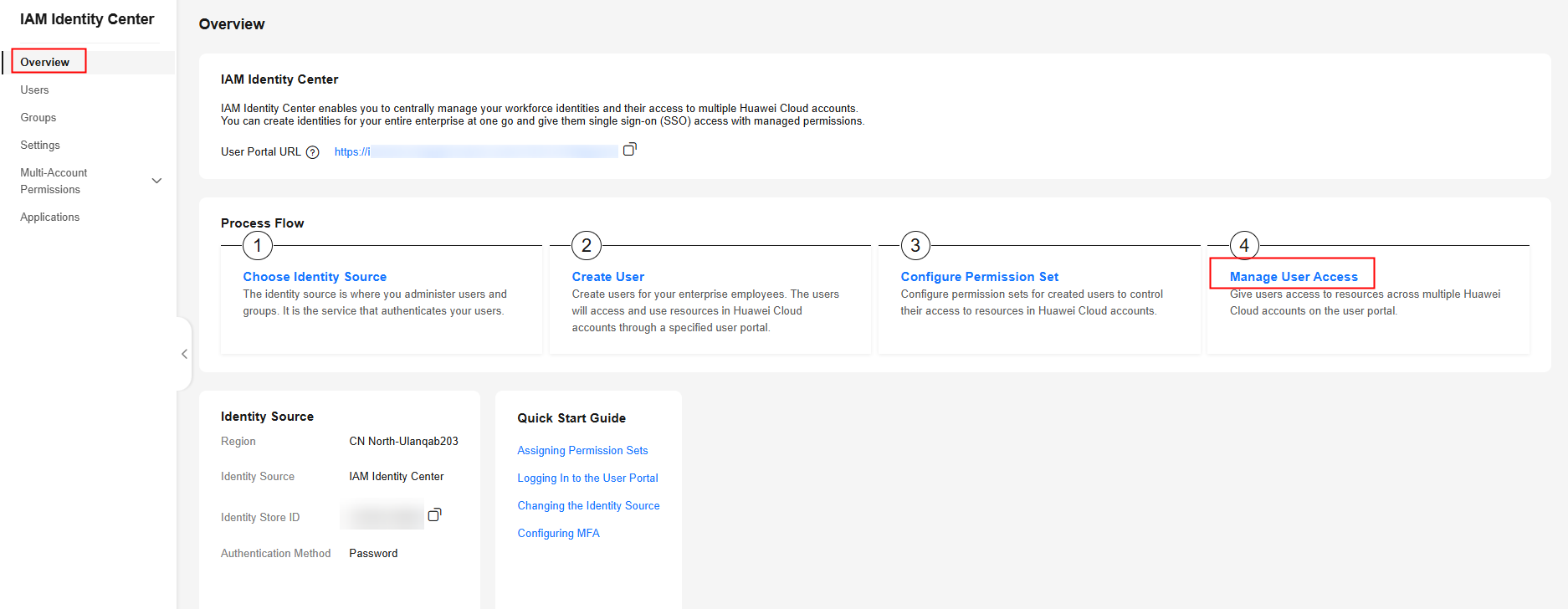Image resolution: width=1568 pixels, height=609 pixels.
Task: Collapse the left navigation sidebar
Action: point(184,354)
